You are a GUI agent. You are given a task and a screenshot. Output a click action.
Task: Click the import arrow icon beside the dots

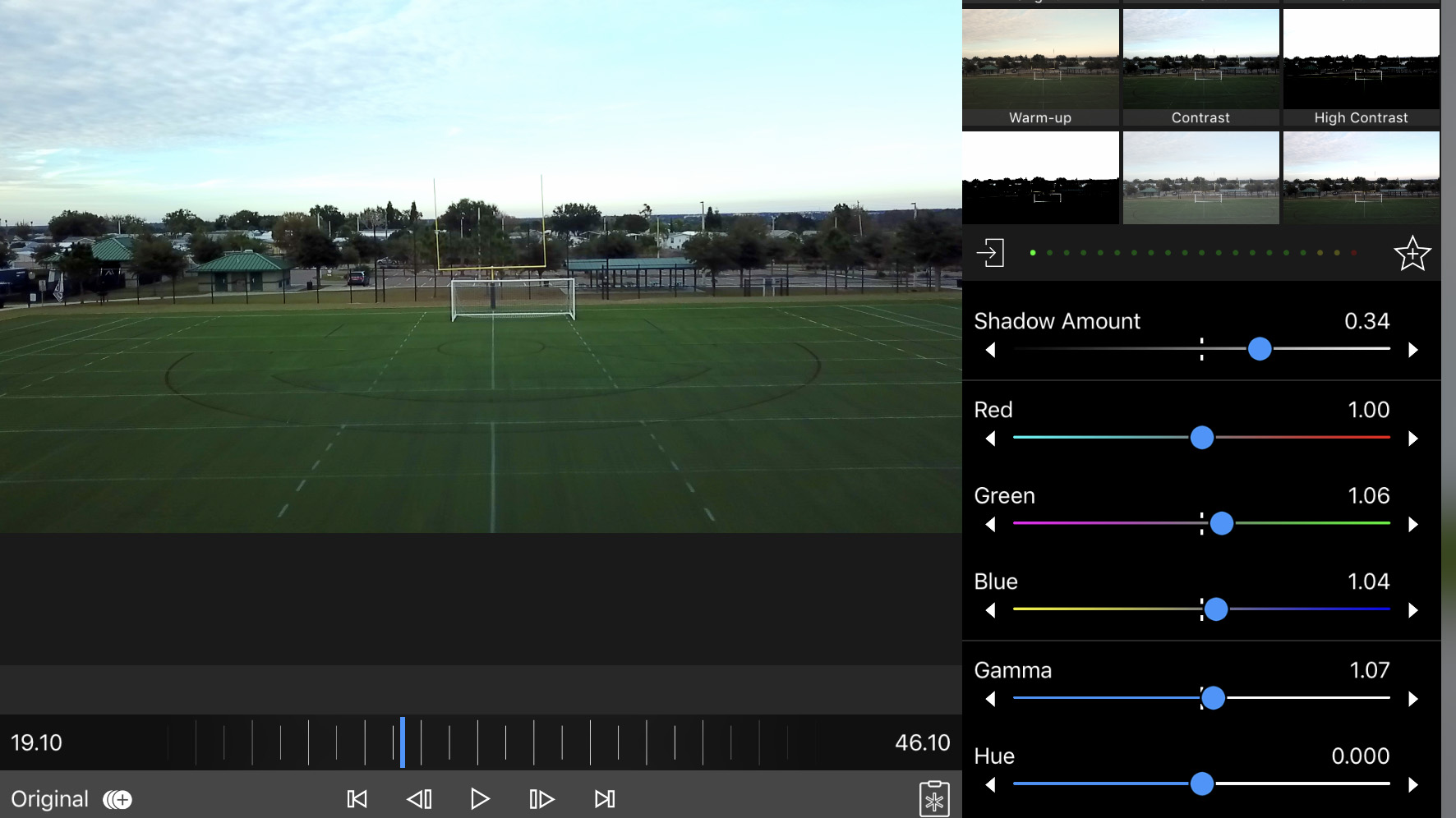click(x=990, y=253)
